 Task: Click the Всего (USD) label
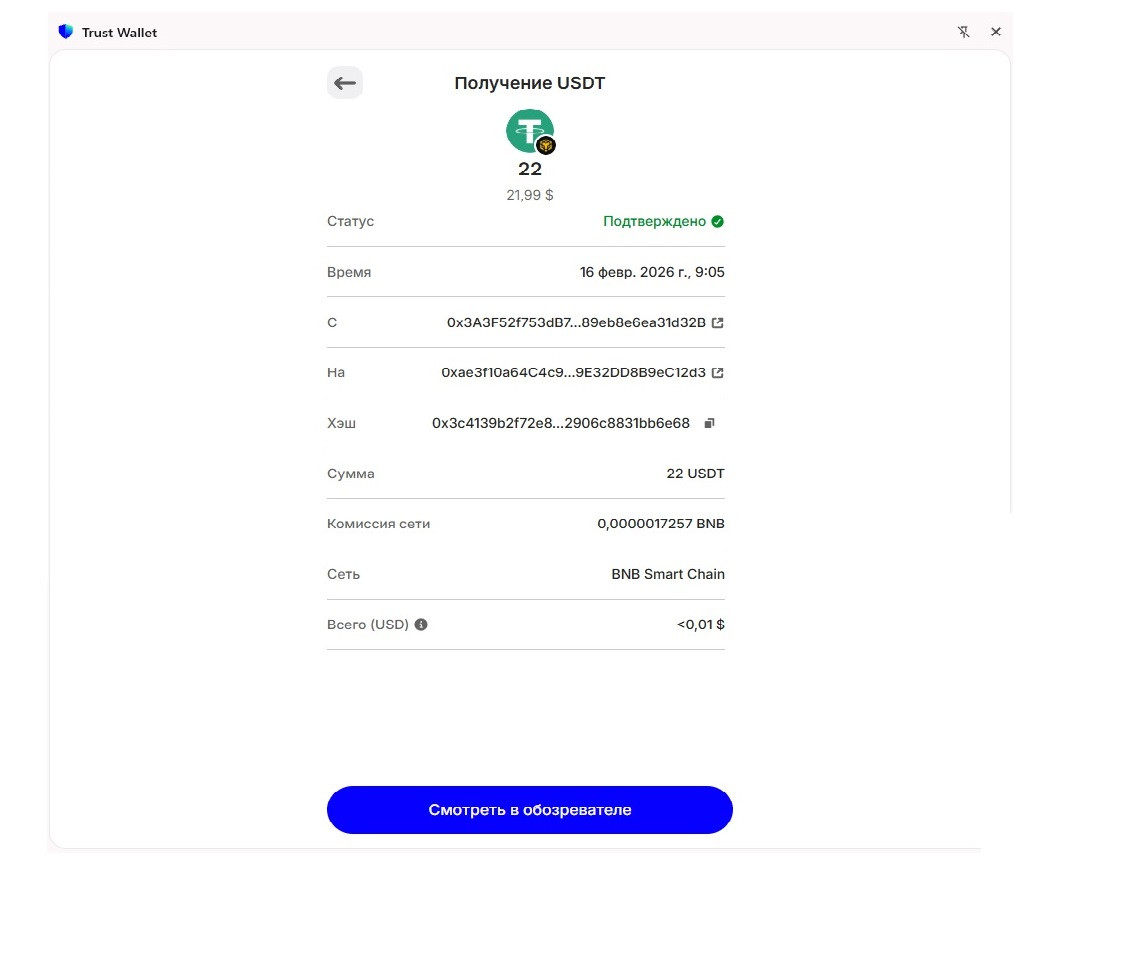[x=368, y=625]
